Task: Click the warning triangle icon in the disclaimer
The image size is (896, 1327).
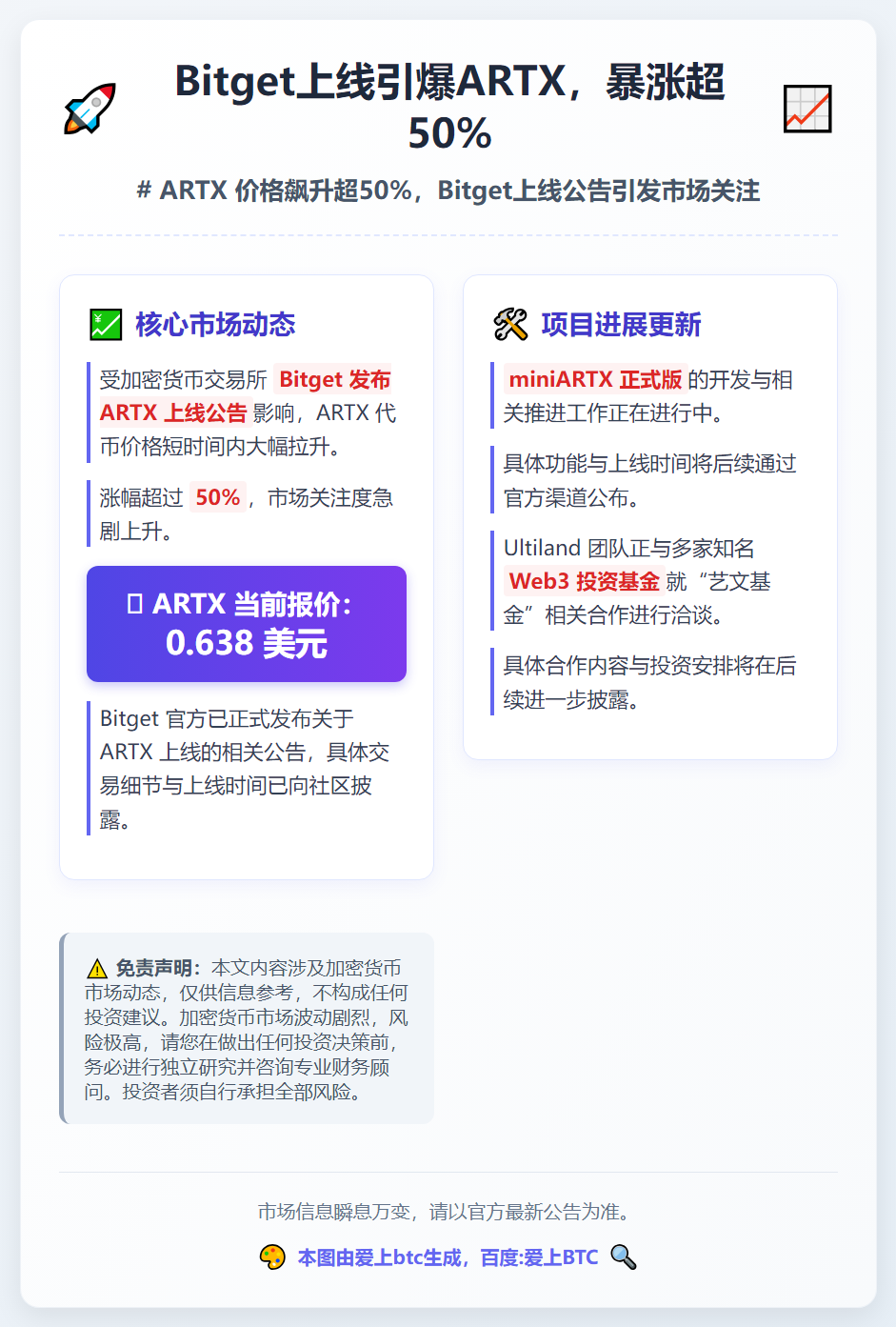Action: [x=97, y=969]
